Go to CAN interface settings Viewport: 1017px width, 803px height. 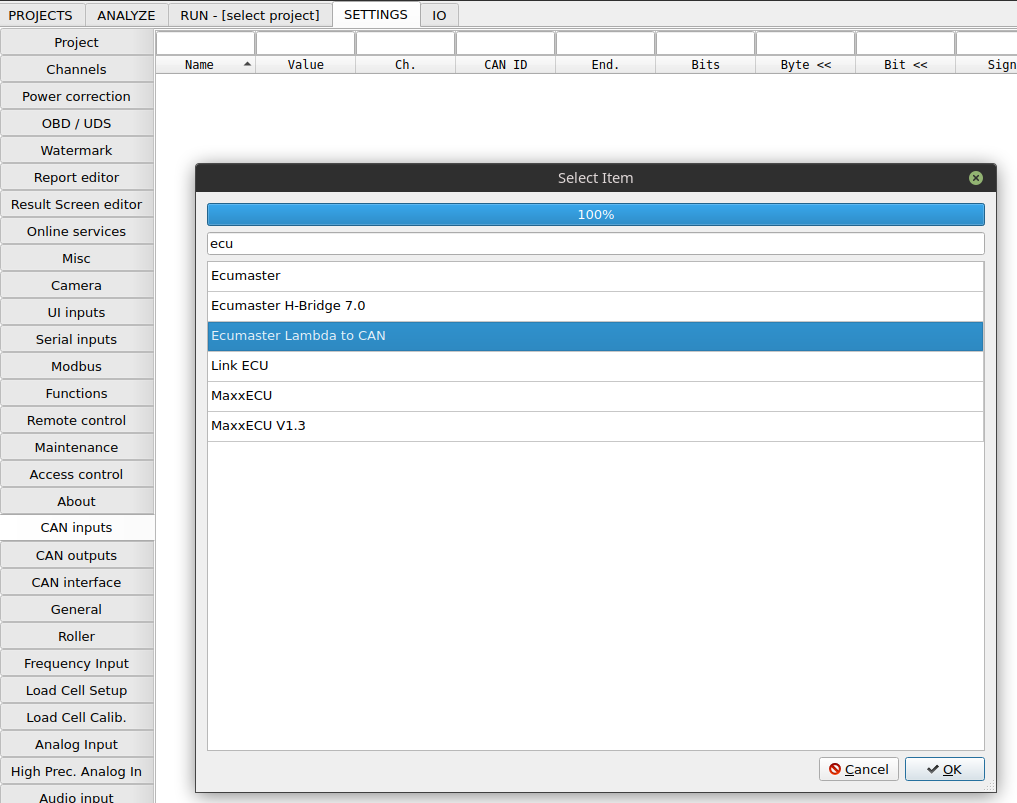(x=77, y=583)
